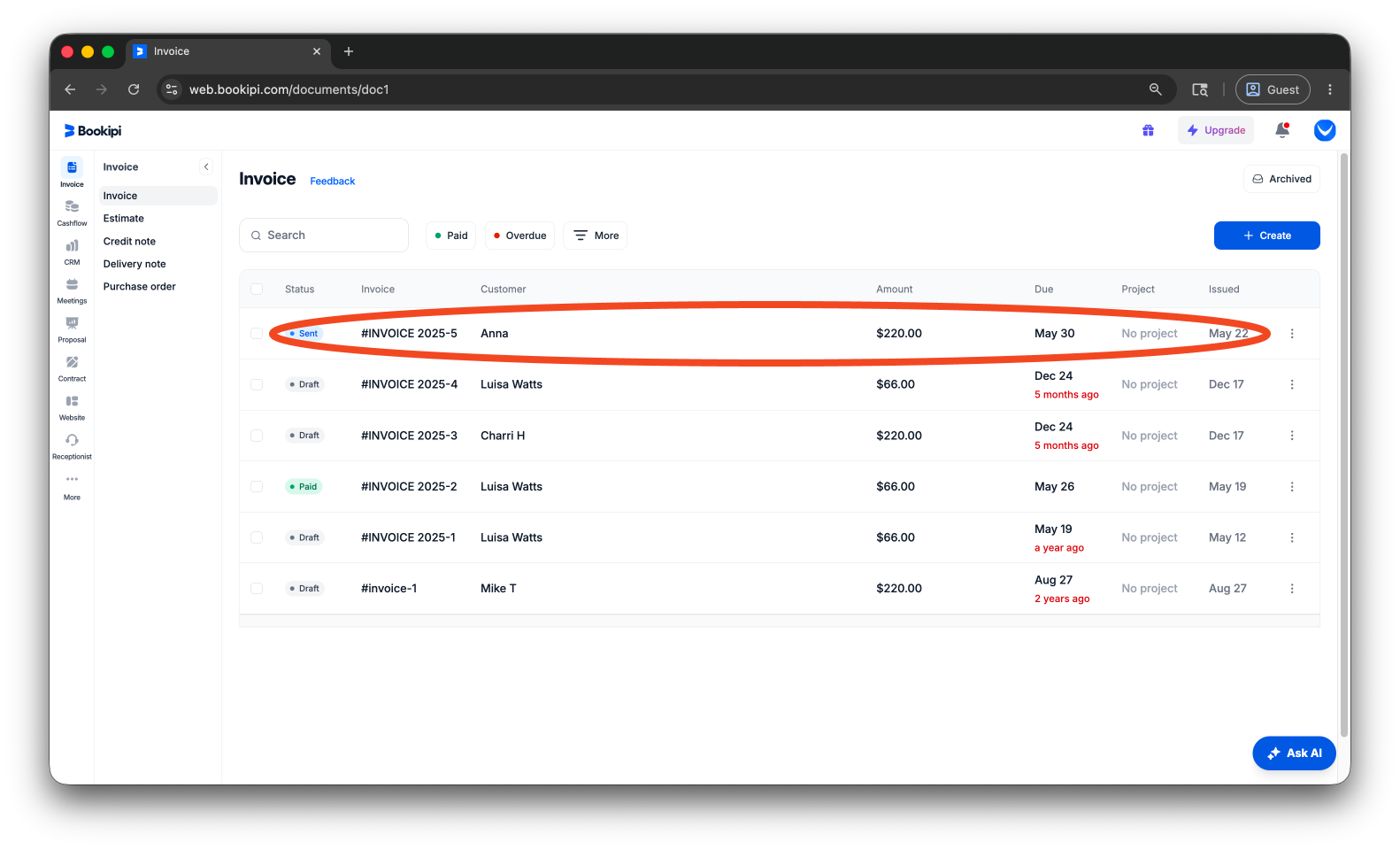Open the More filters dropdown
The image size is (1400, 850).
coord(596,236)
